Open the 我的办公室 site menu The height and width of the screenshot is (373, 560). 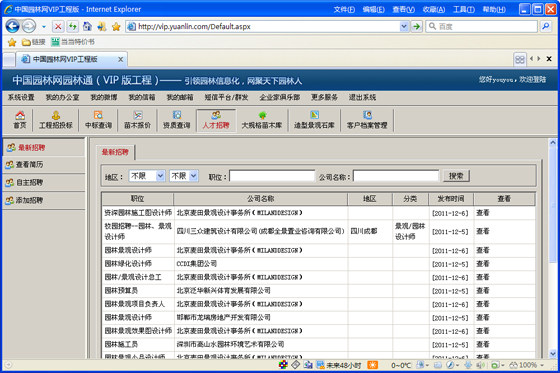point(62,97)
